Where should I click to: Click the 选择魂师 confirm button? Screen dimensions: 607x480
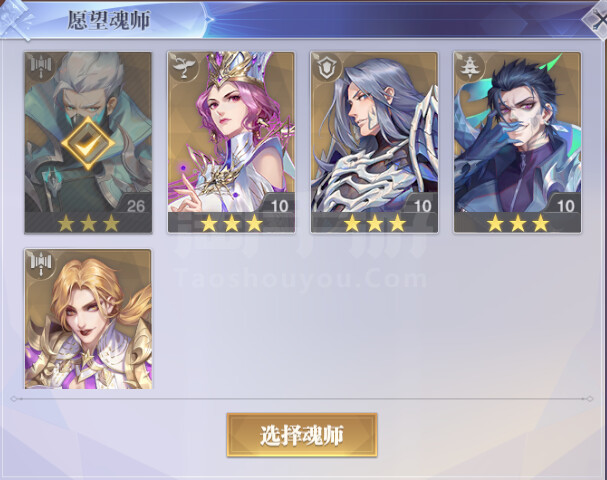302,435
